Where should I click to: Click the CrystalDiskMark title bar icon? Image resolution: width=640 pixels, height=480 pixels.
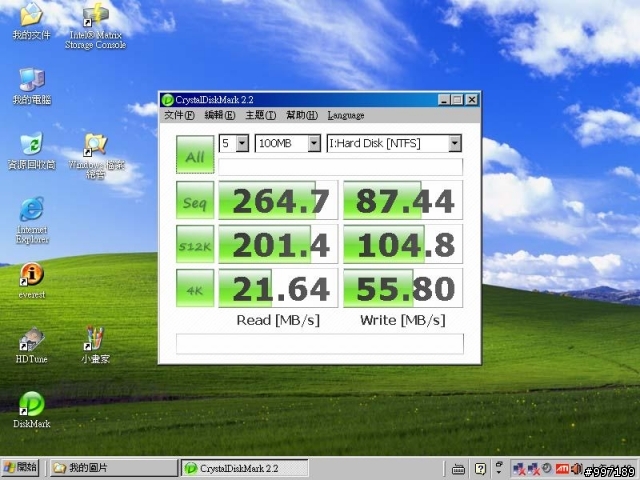pos(167,100)
